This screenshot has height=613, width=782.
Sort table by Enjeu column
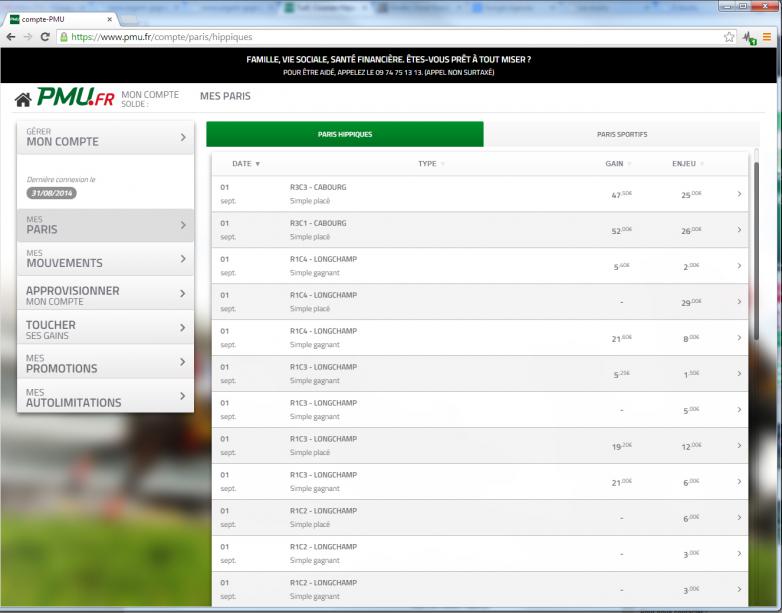[x=688, y=164]
